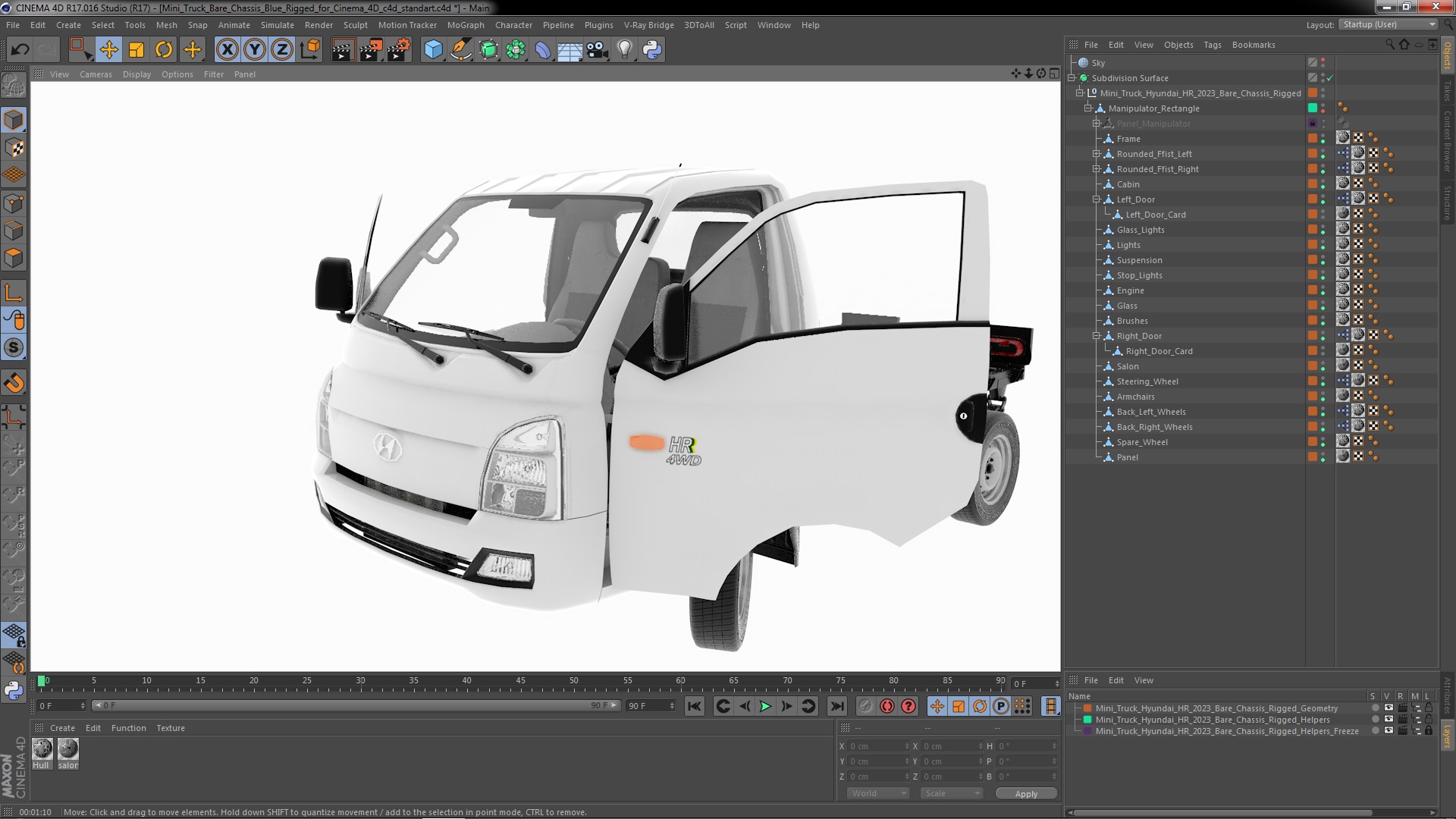
Task: Enable the Snap tool in left palette
Action: point(14,348)
